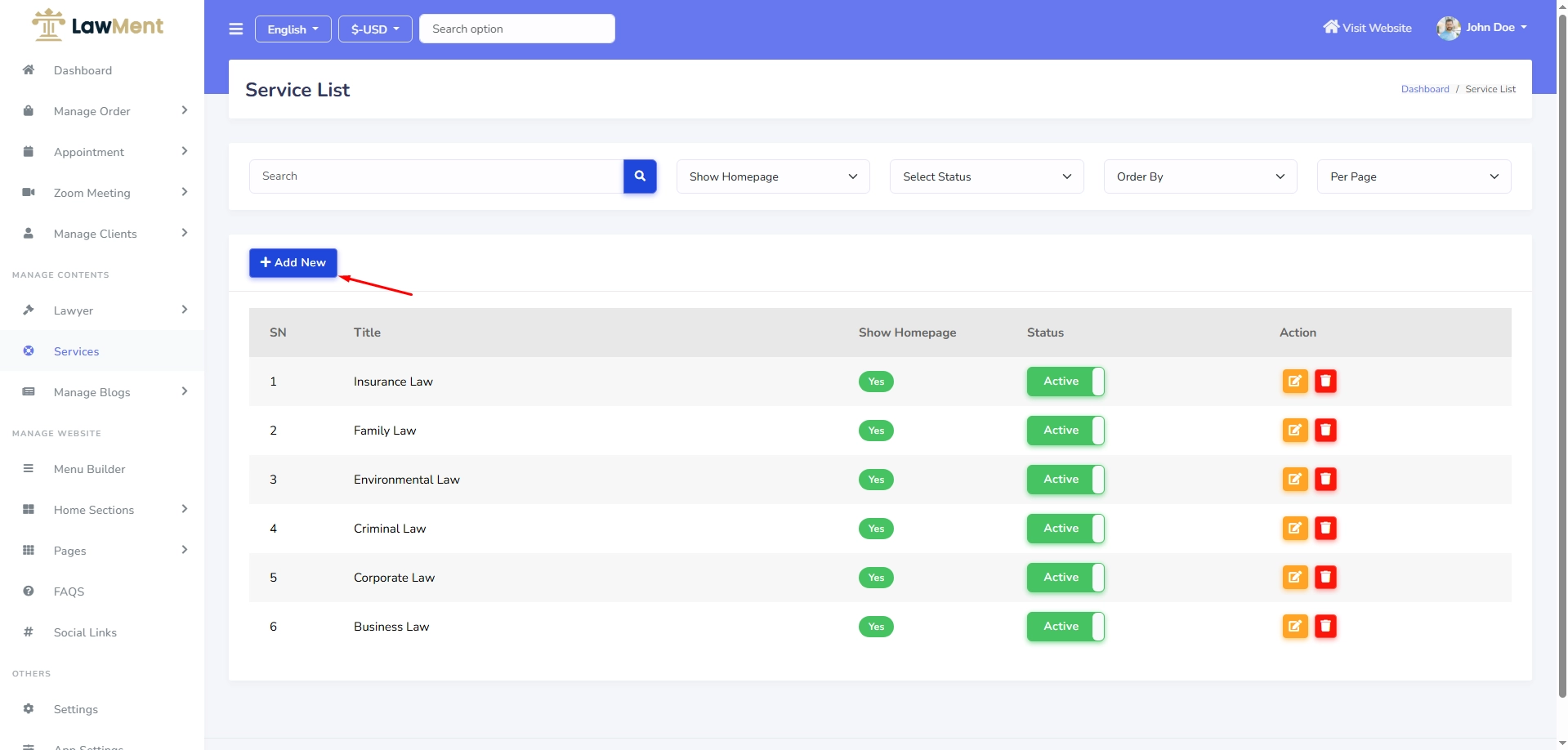Screen dimensions: 1568x750
Task: Focus the service list Search field
Action: 436,176
